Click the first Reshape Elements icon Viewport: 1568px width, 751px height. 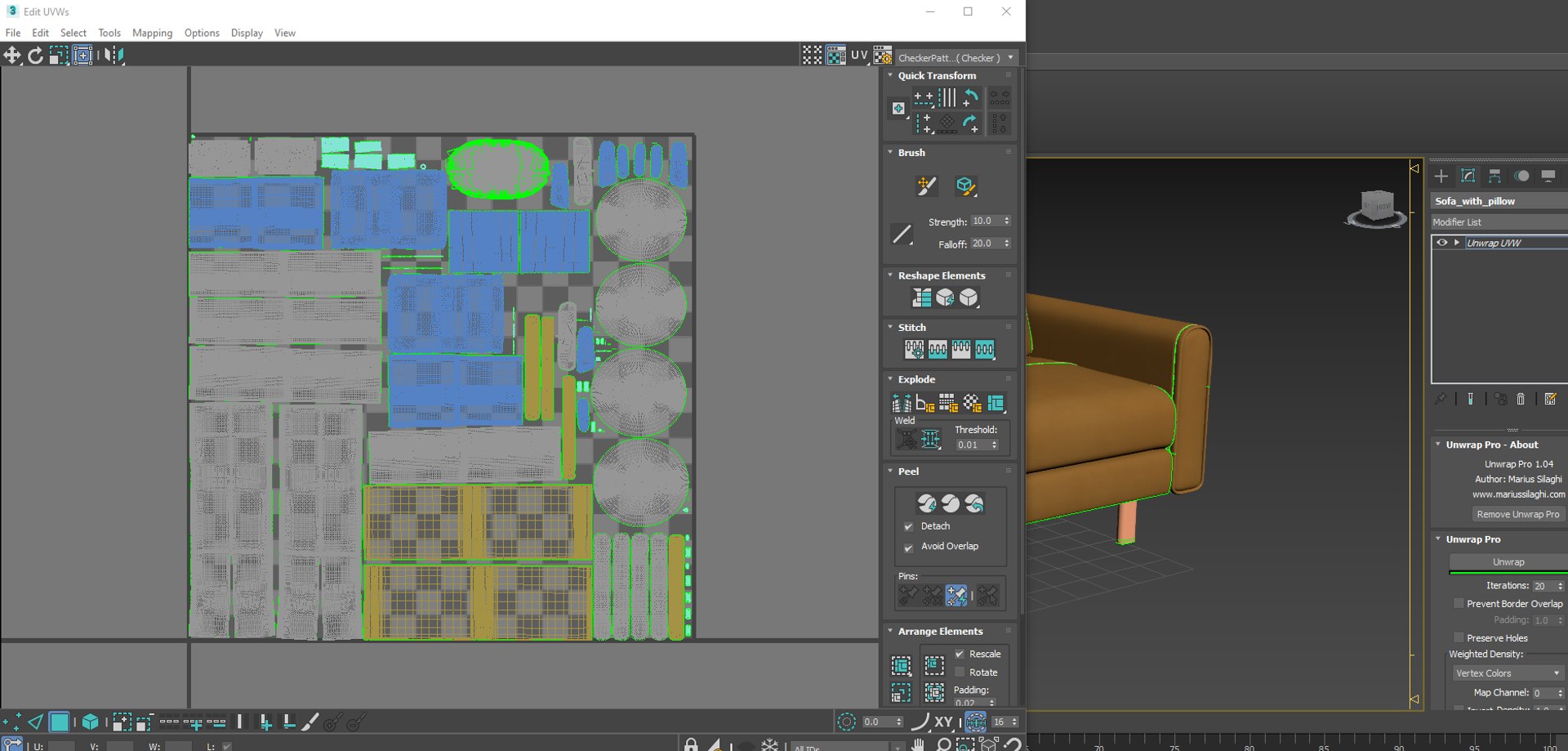(922, 297)
